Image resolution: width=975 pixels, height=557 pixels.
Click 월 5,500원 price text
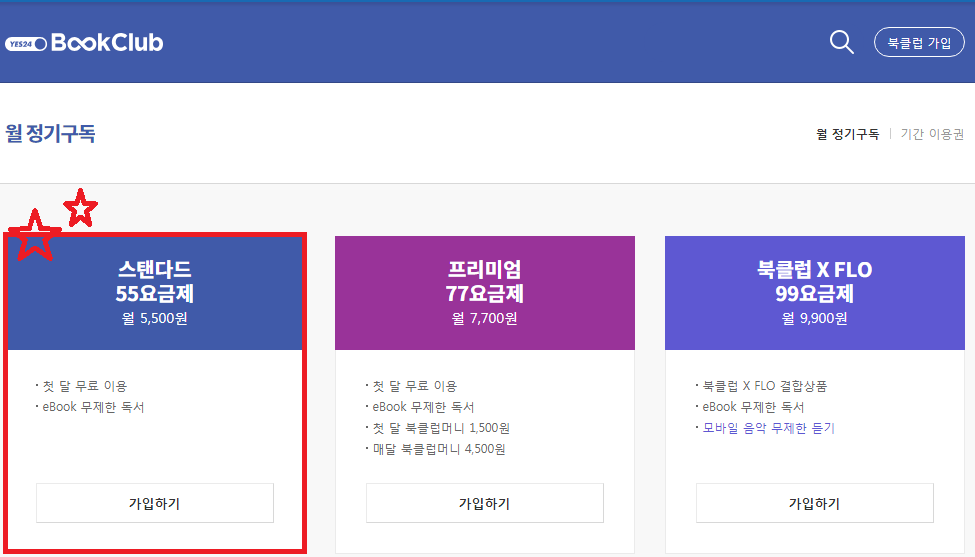click(155, 318)
